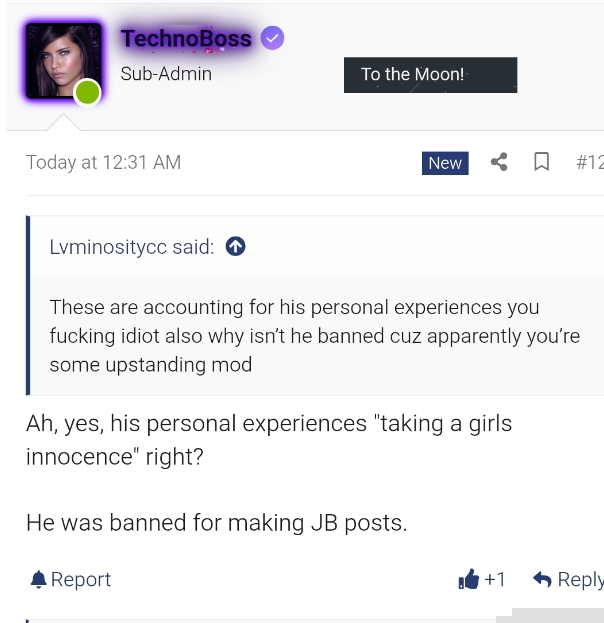Open TechnoBoss's avatar picture
604x623 pixels.
(x=60, y=60)
